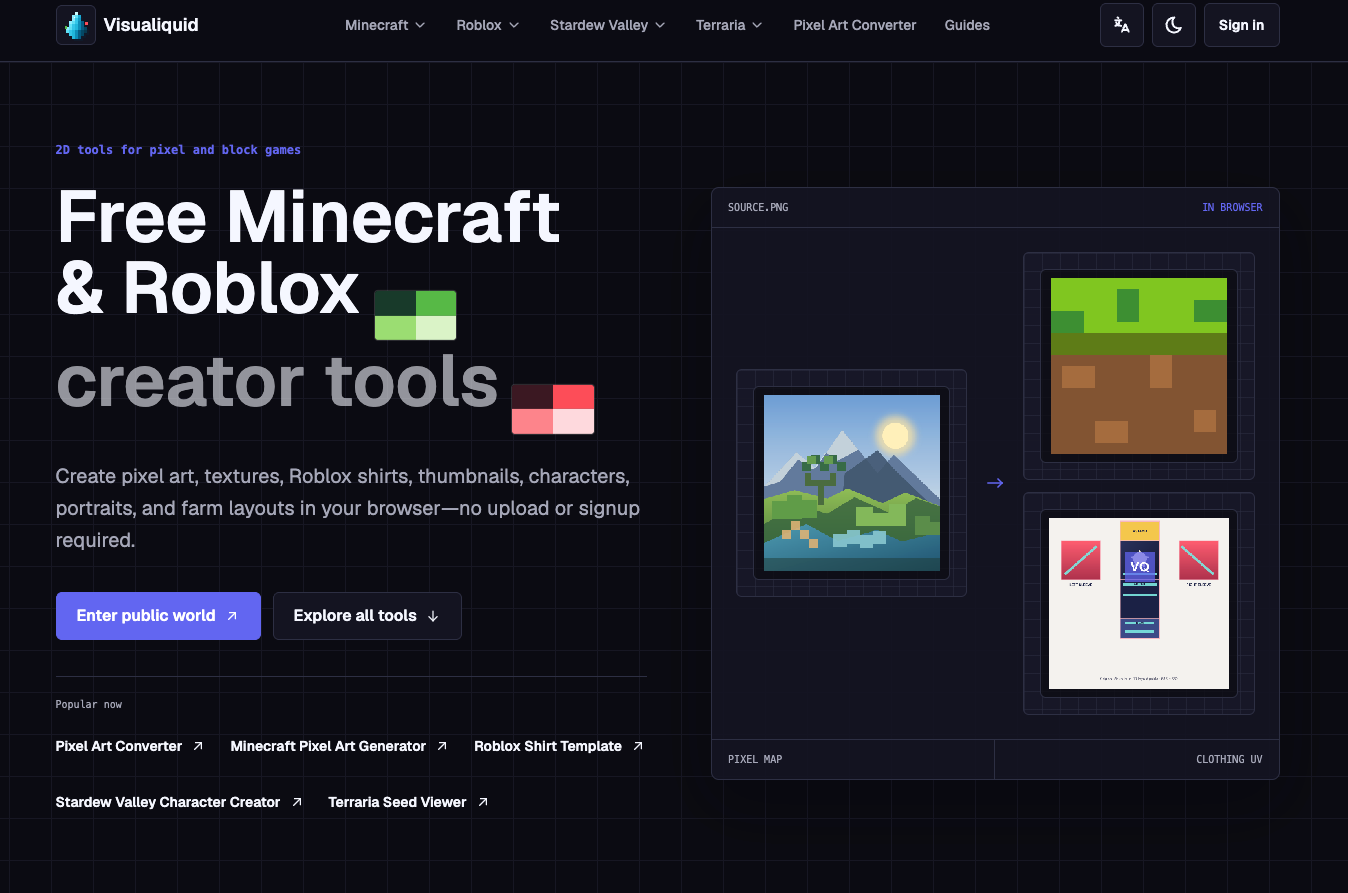The image size is (1348, 893).
Task: Select the mountain landscape source image thumbnail
Action: click(852, 483)
